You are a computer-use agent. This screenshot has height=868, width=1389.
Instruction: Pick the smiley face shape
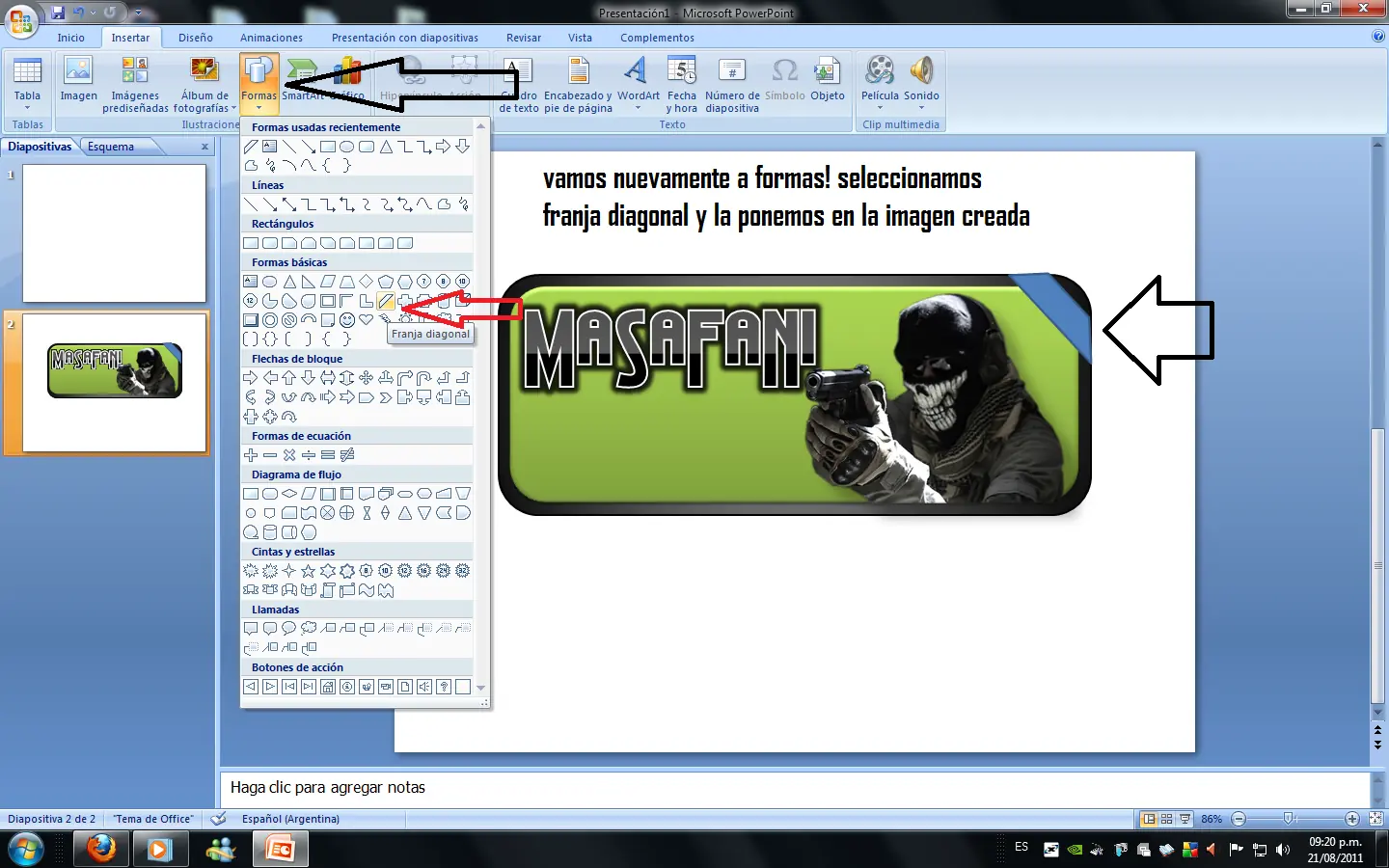(347, 320)
